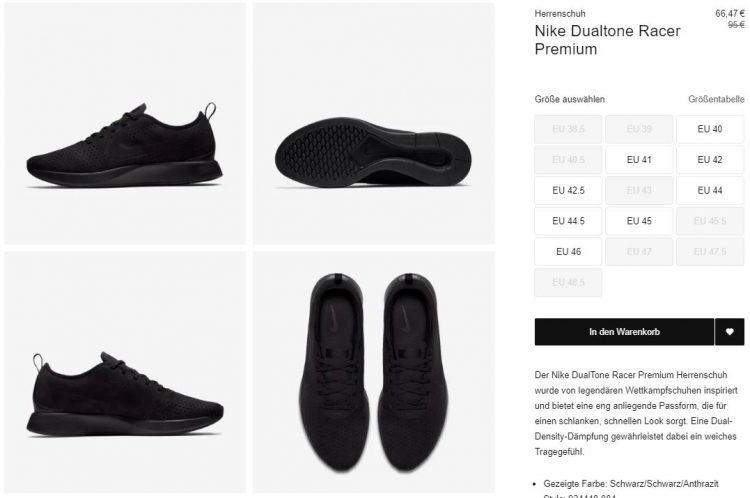The image size is (750, 498).
Task: Click the unavailable size EU 43
Action: [x=639, y=190]
